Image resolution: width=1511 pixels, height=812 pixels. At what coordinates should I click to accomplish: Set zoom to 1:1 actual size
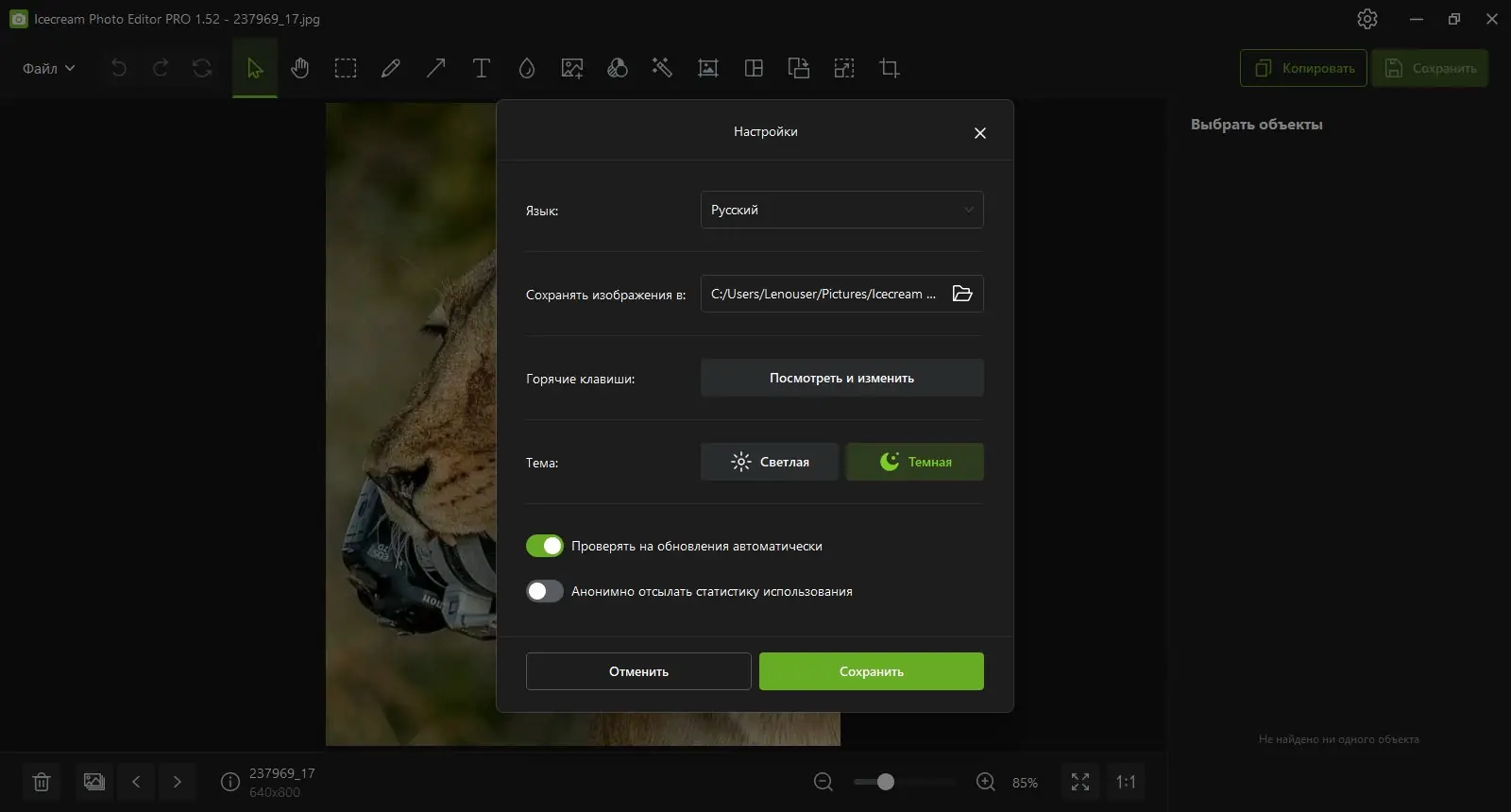1126,782
